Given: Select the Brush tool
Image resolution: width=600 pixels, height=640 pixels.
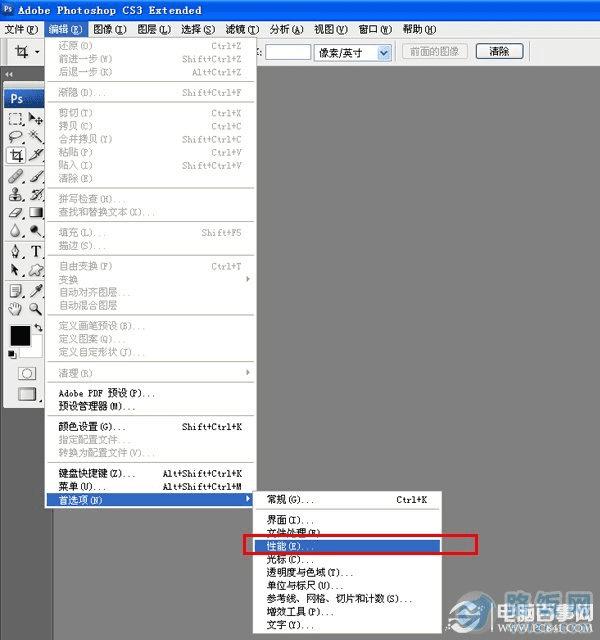Looking at the screenshot, I should click(x=36, y=176).
